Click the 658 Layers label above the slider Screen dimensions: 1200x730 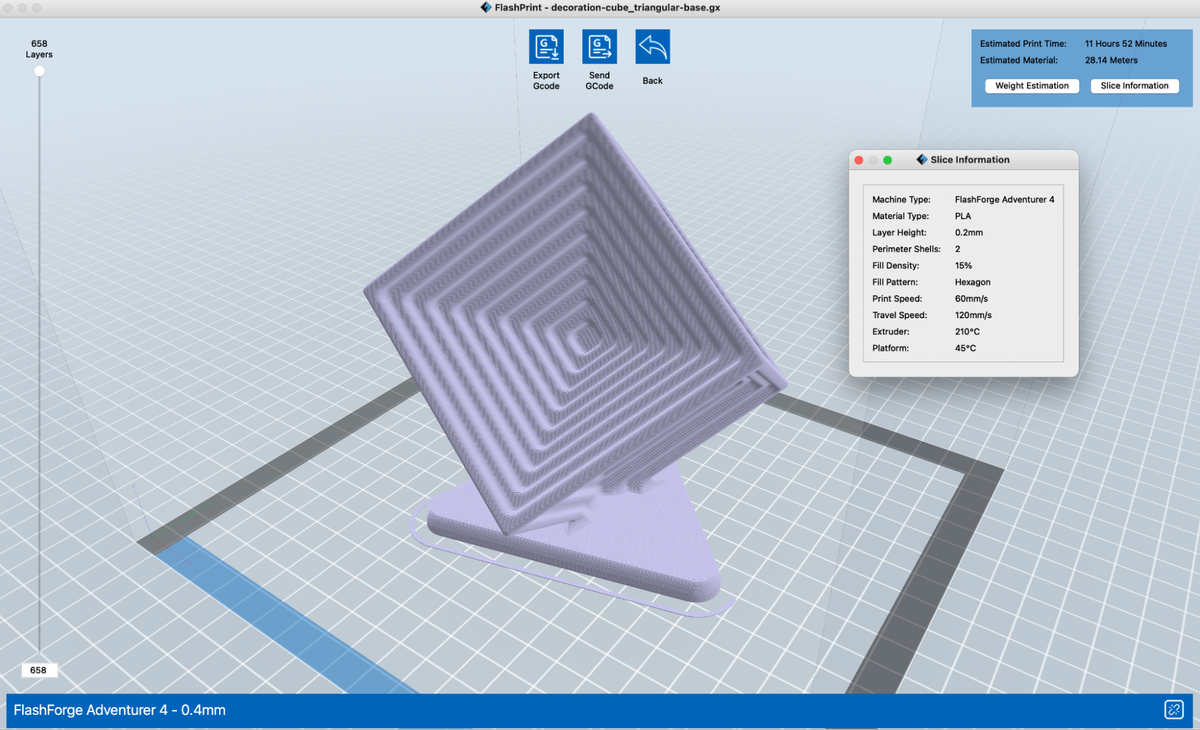tap(38, 48)
